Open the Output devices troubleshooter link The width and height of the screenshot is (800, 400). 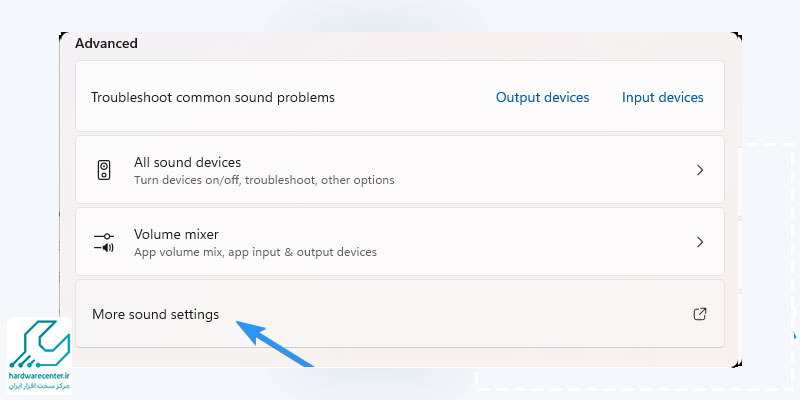click(542, 97)
